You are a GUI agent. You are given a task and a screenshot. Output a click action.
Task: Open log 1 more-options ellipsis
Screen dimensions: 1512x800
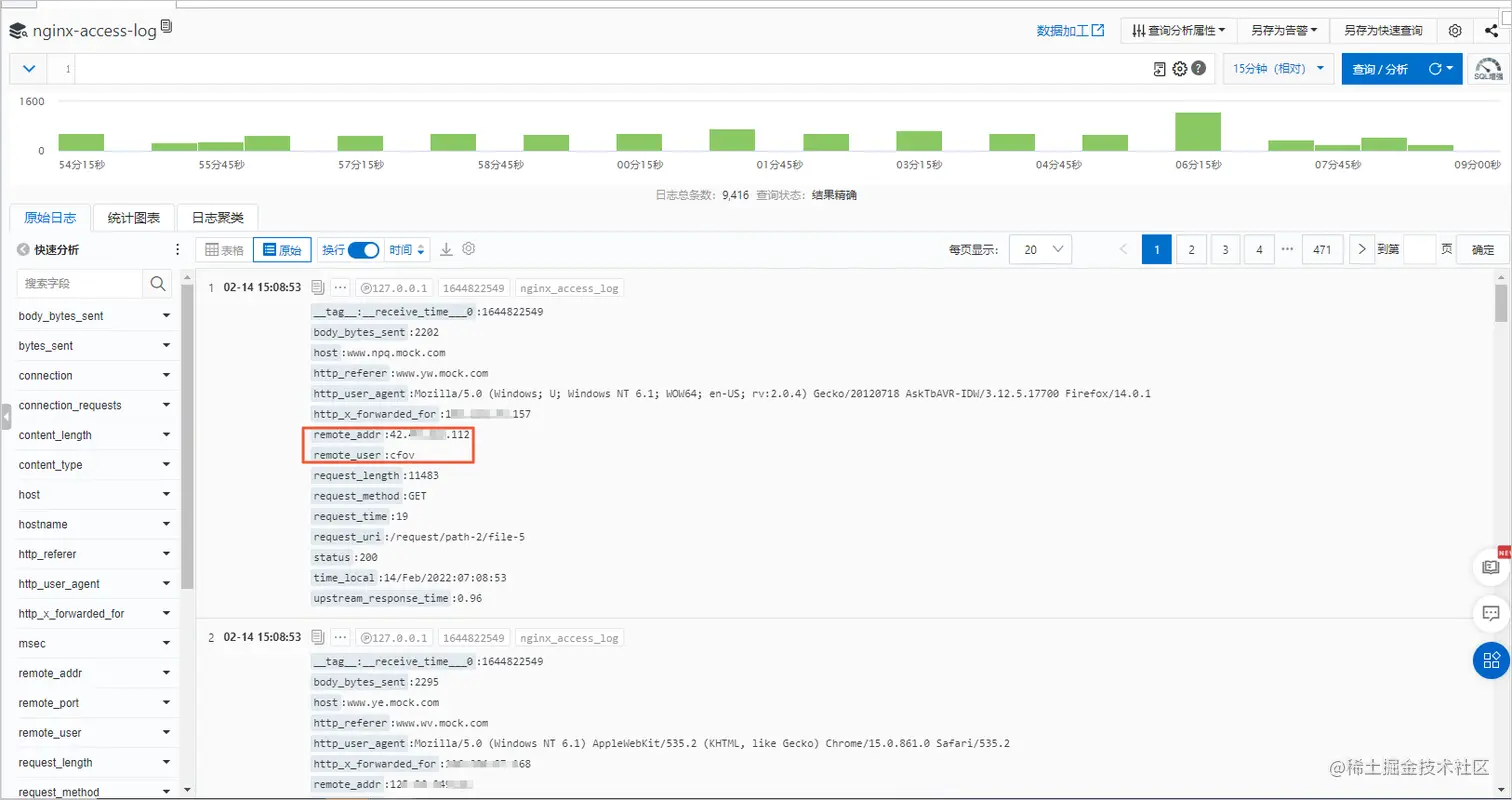340,288
